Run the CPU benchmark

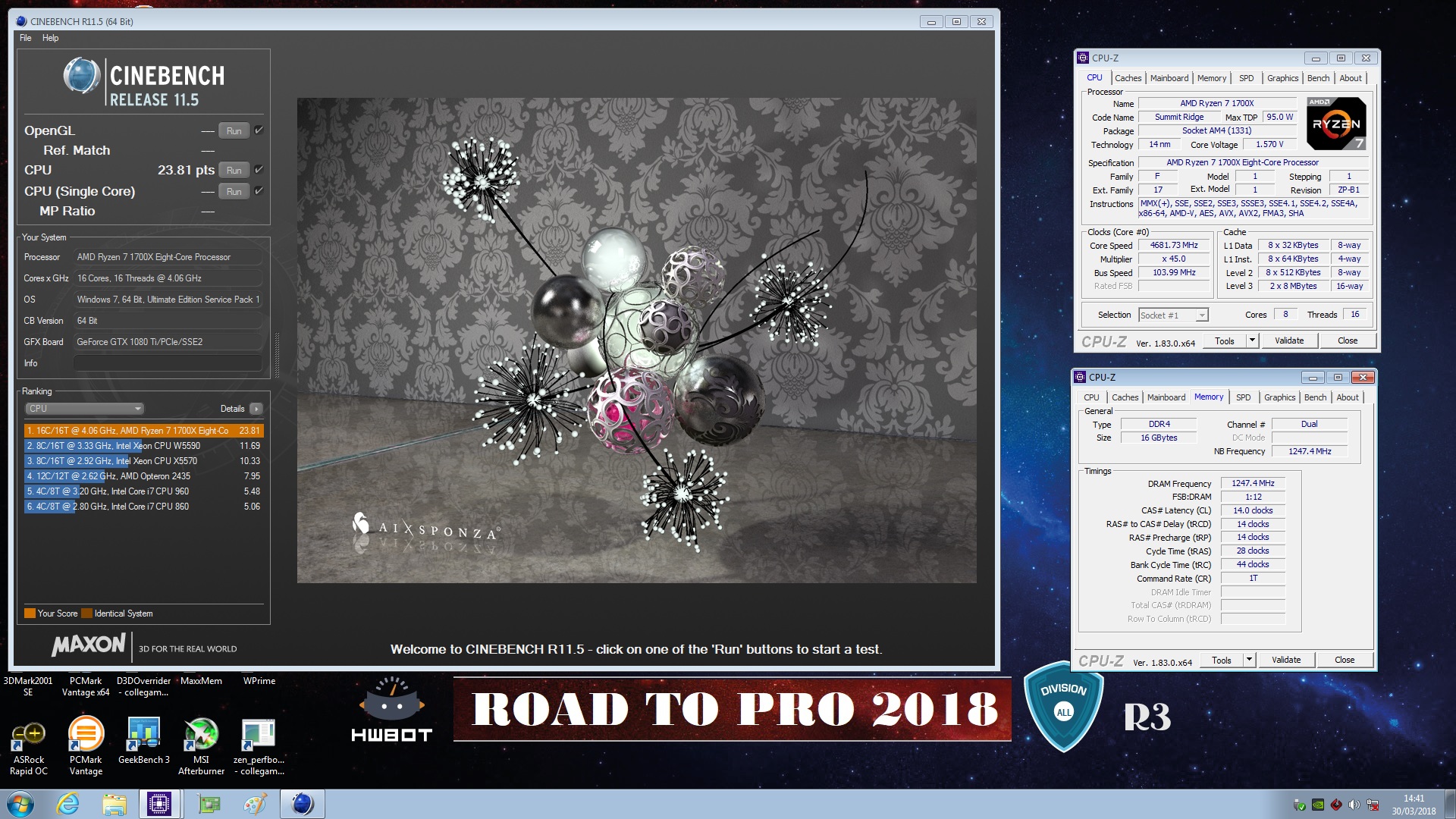(234, 170)
